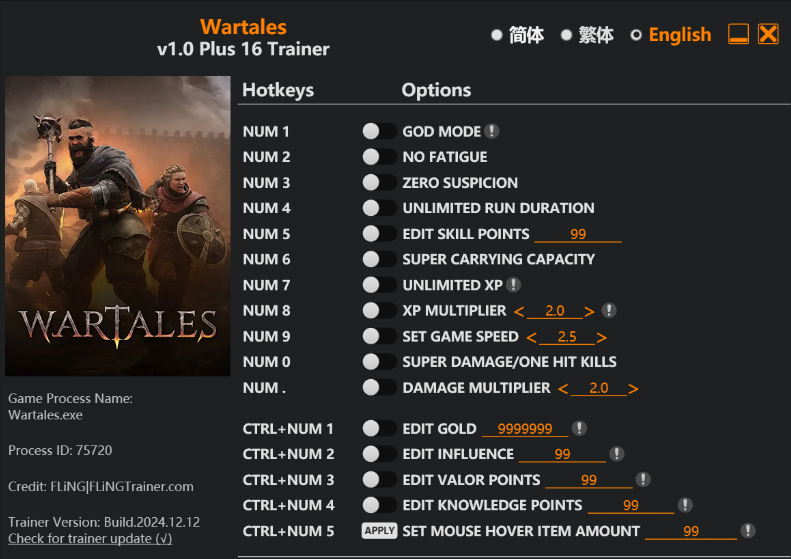Viewport: 791px width, 559px height.
Task: Click the Edit Influence info icon
Action: (x=617, y=454)
